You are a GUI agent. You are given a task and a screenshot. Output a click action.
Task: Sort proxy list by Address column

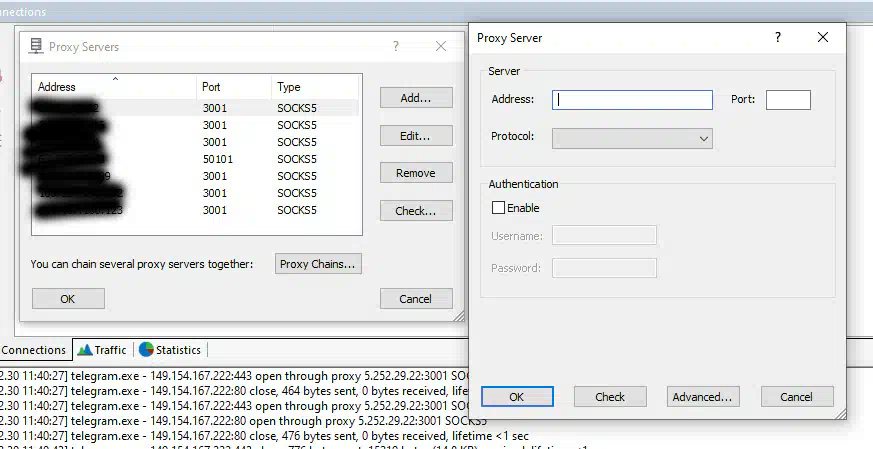[114, 86]
